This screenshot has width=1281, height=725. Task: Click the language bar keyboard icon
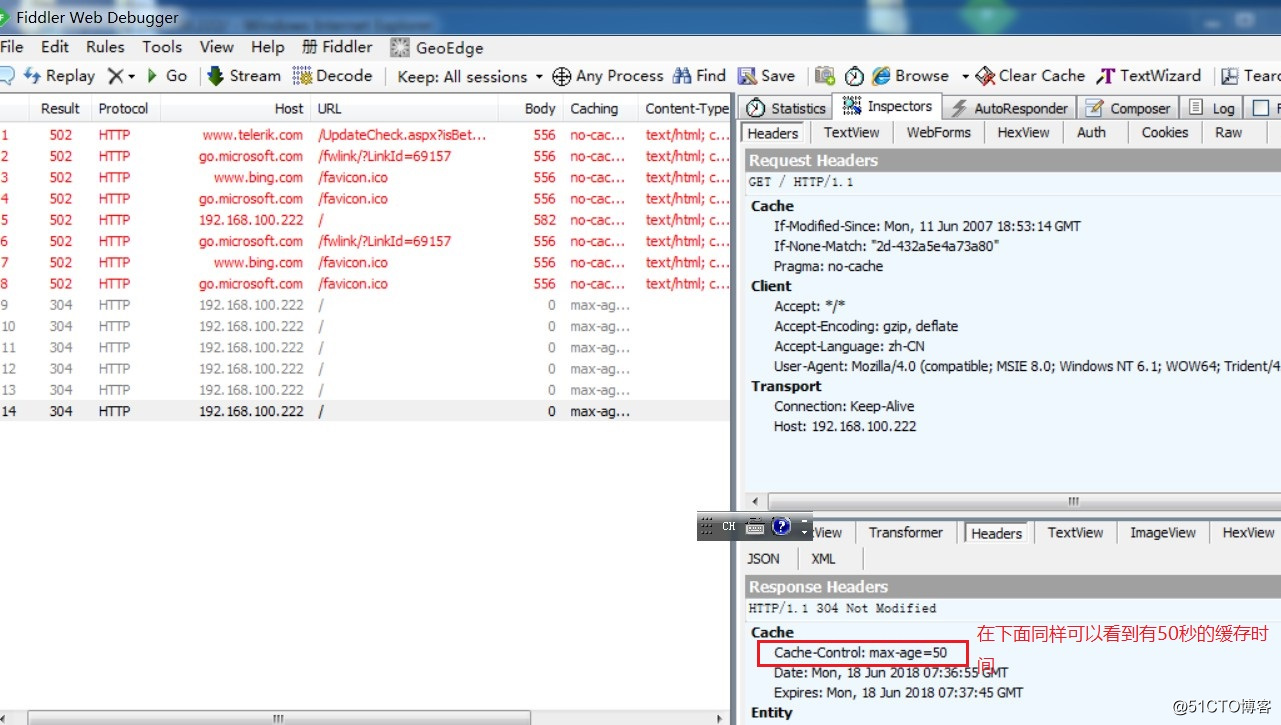point(755,526)
